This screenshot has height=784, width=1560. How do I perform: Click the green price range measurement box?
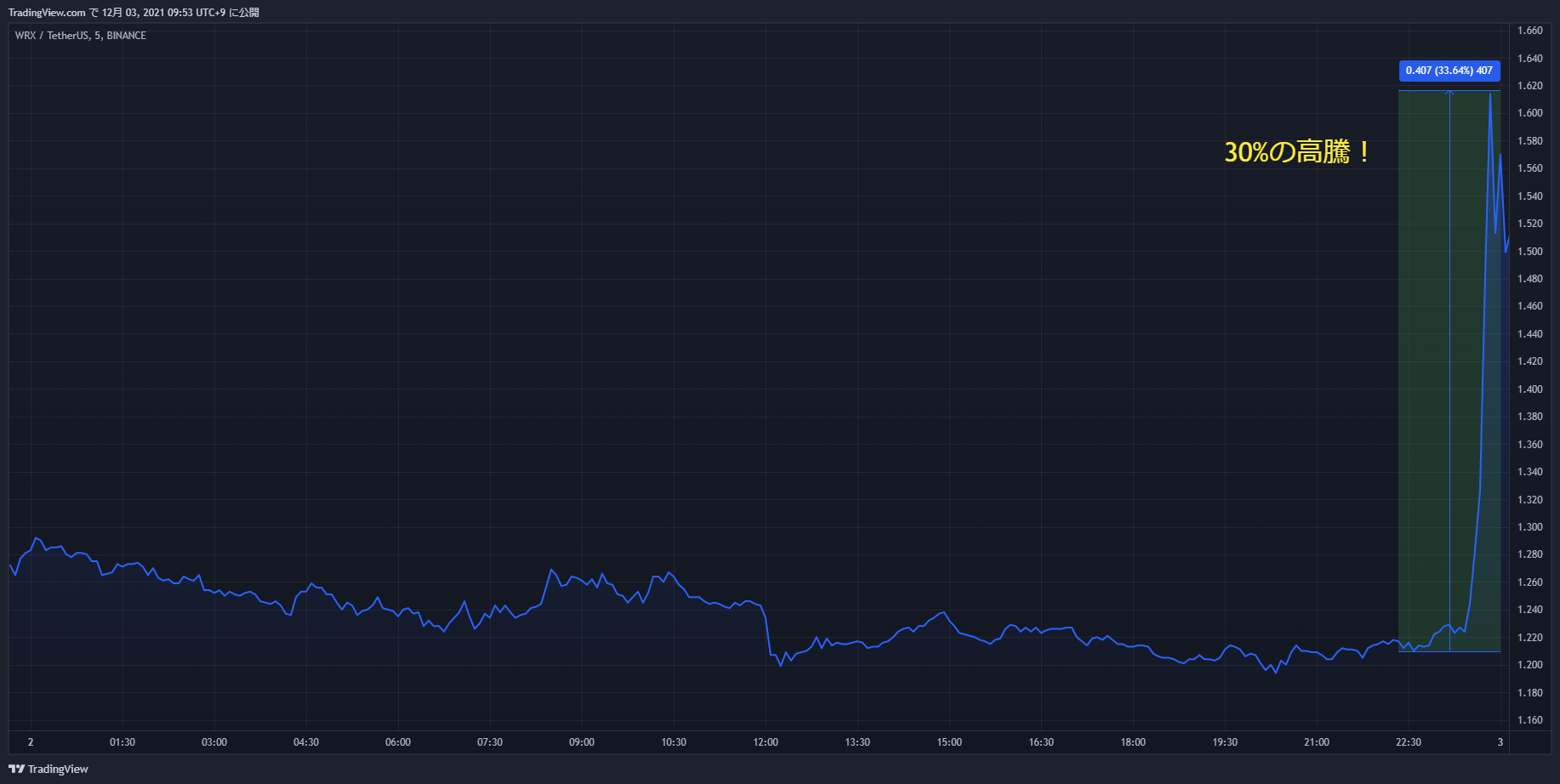click(1449, 371)
